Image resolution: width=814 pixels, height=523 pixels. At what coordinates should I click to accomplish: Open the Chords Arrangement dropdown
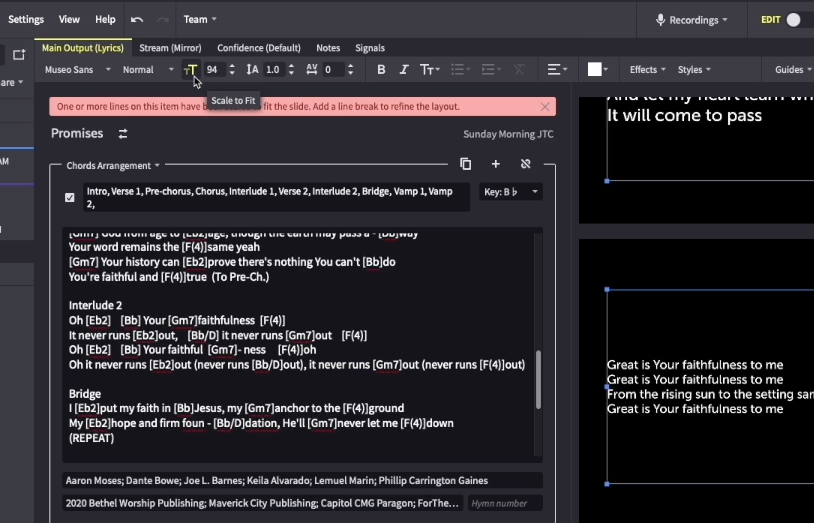pos(113,166)
